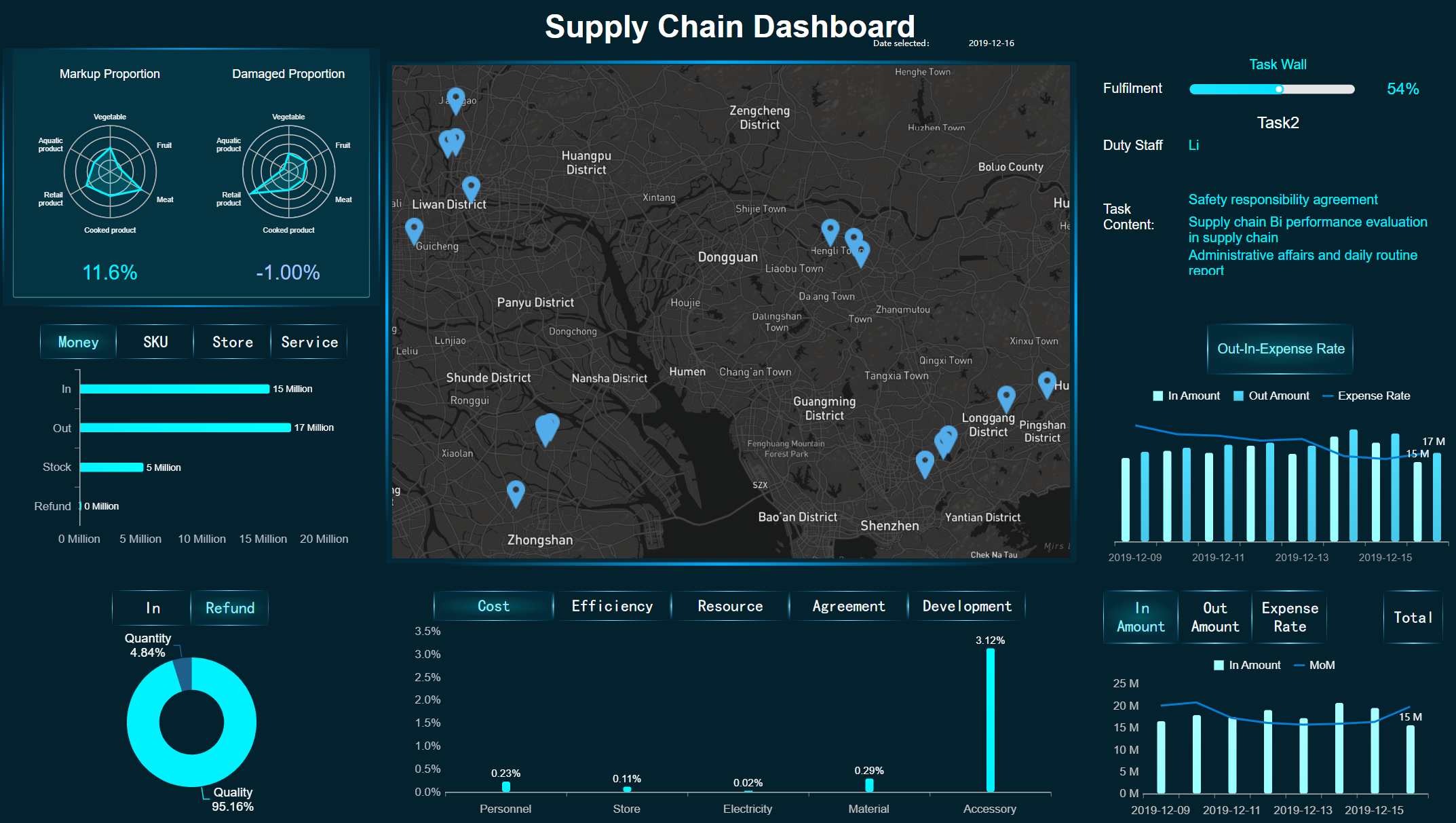
Task: Open the Expense Rate view
Action: coord(1289,617)
